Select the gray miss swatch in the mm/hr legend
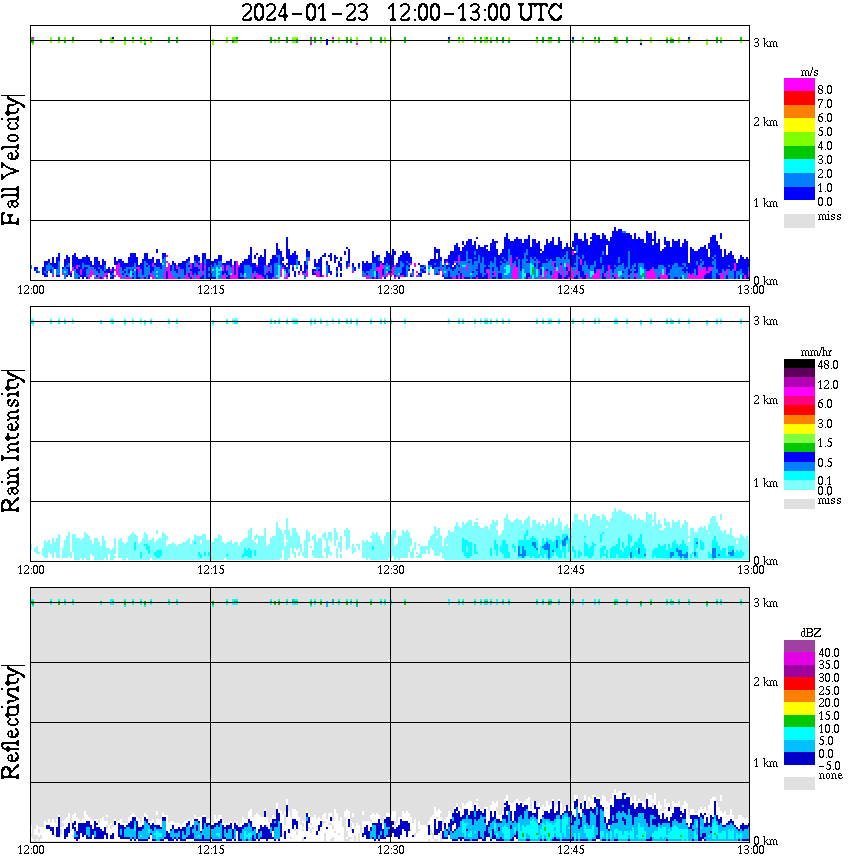This screenshot has width=850, height=868. click(799, 504)
